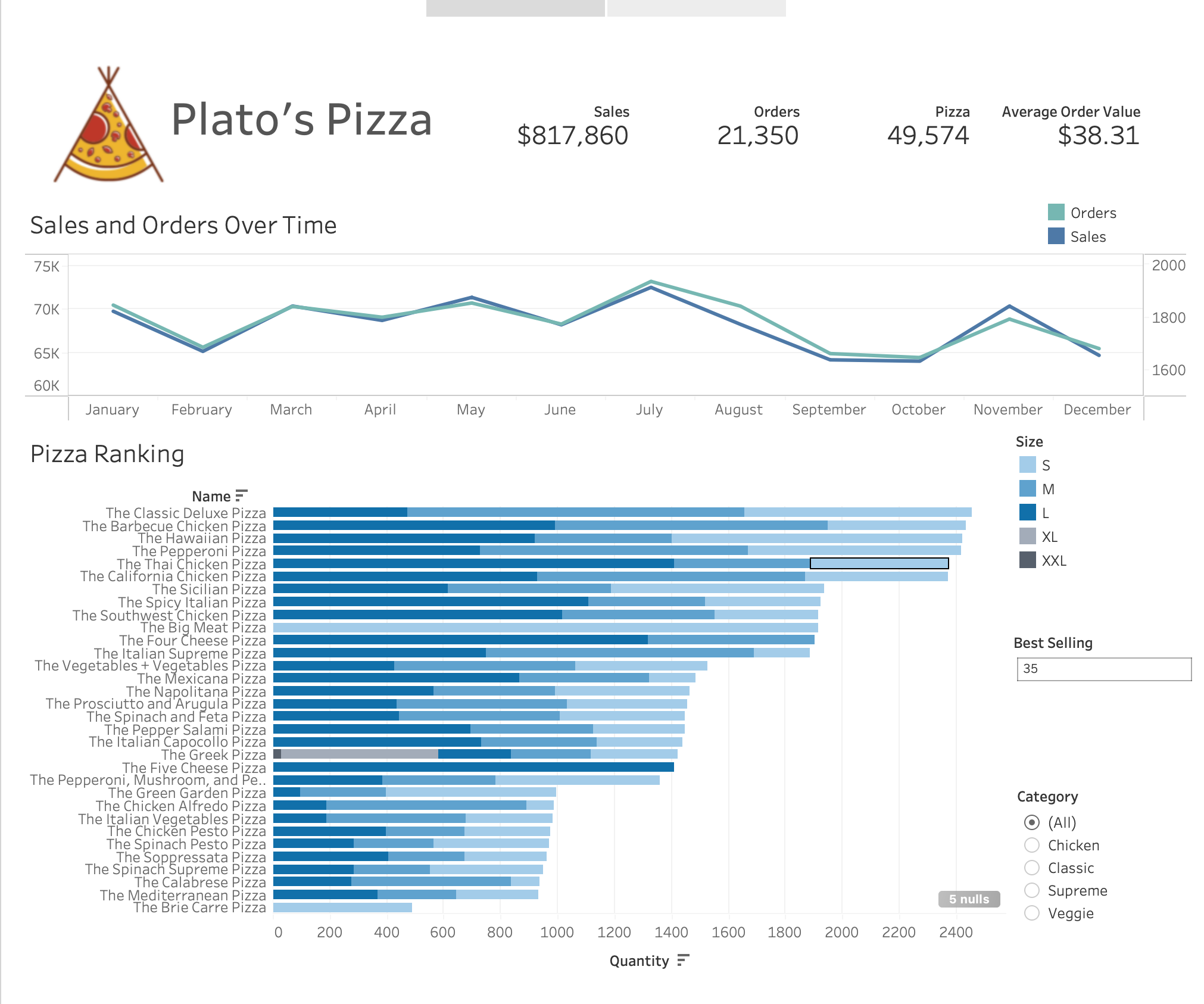
Task: Click the Sales legend color marker
Action: point(1055,236)
